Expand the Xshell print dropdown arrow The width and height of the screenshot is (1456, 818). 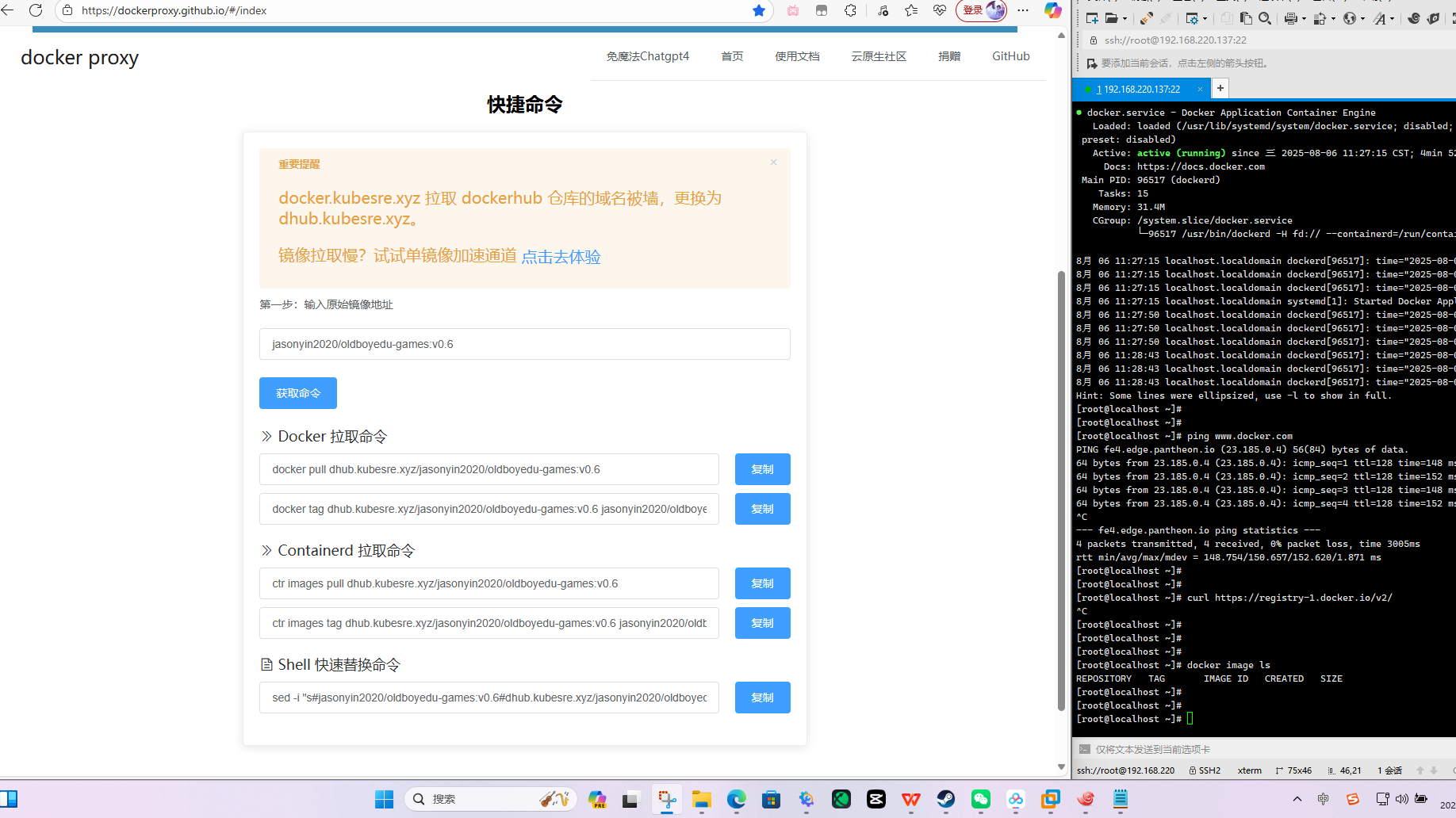(x=1304, y=18)
